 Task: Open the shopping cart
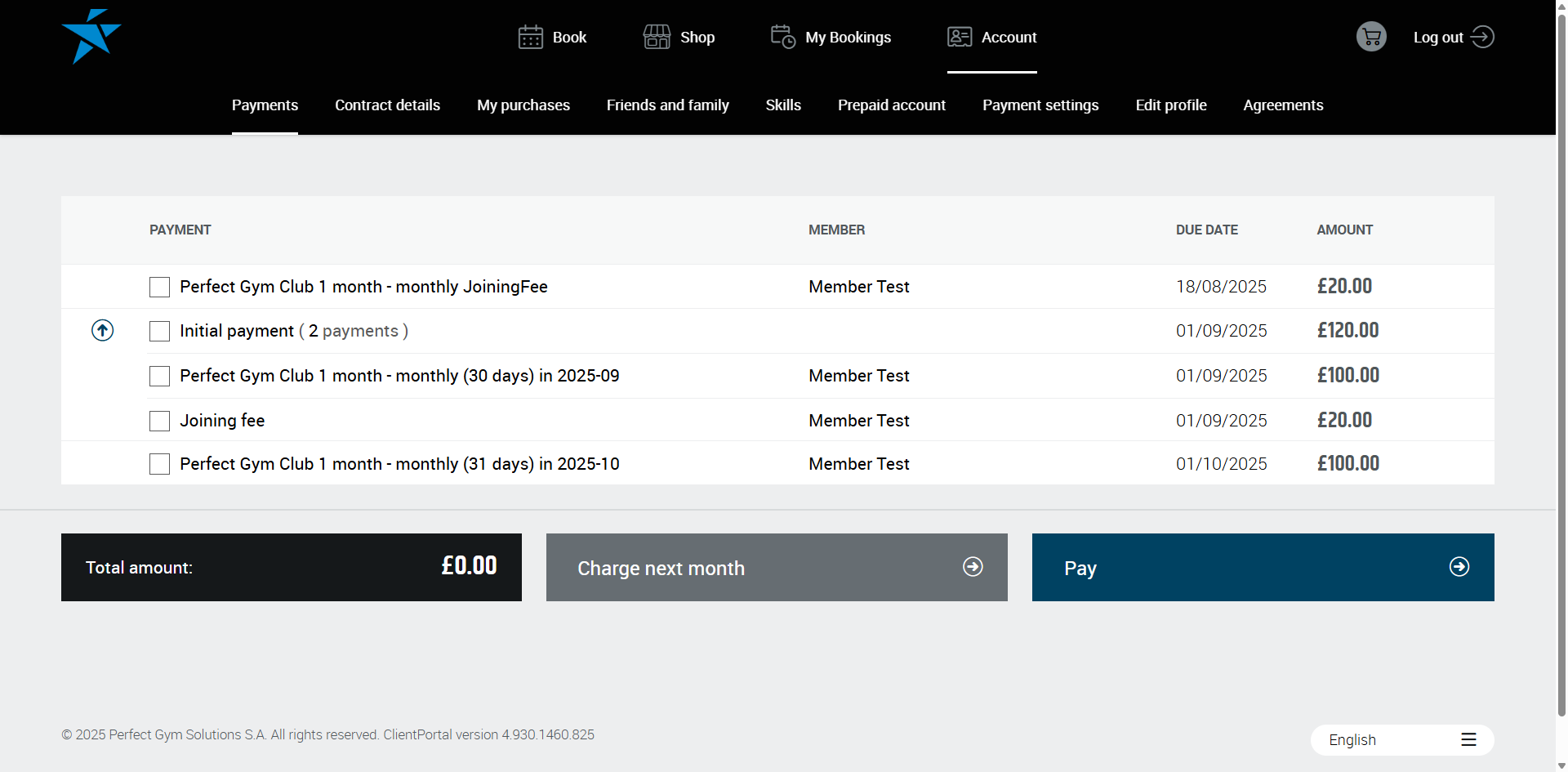tap(1371, 37)
